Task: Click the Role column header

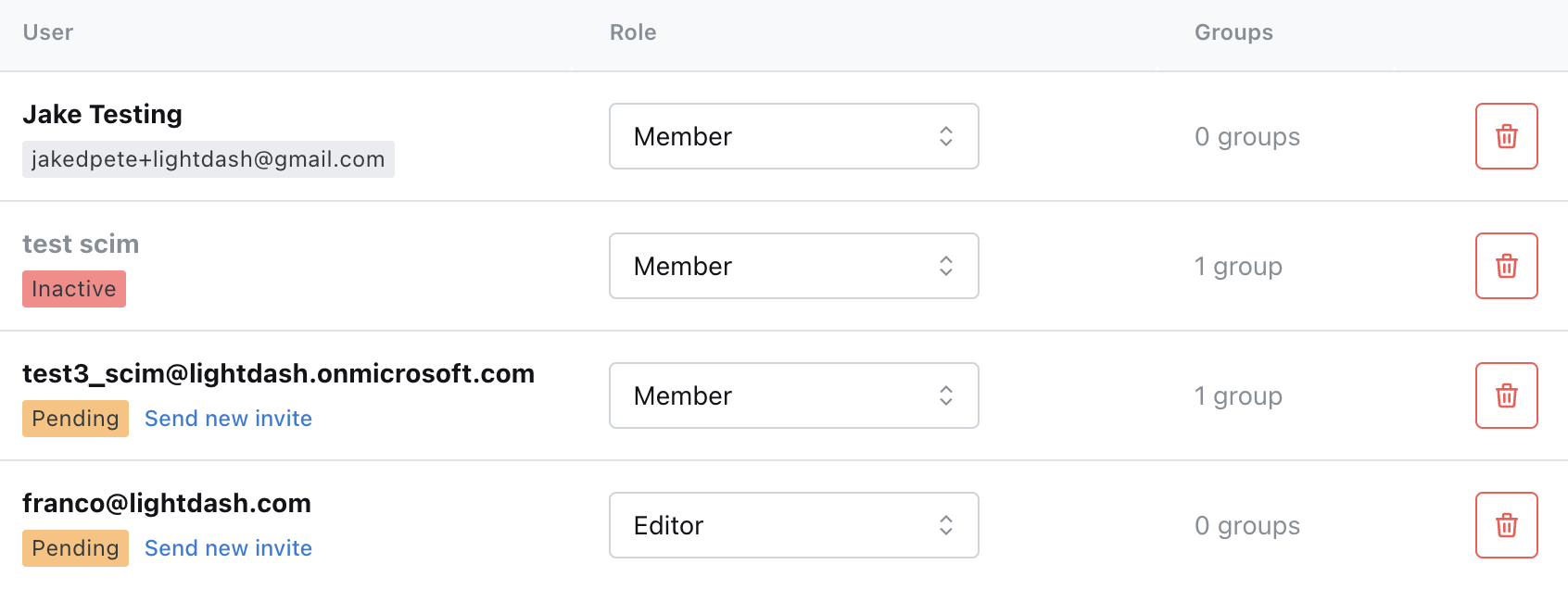Action: pos(633,32)
